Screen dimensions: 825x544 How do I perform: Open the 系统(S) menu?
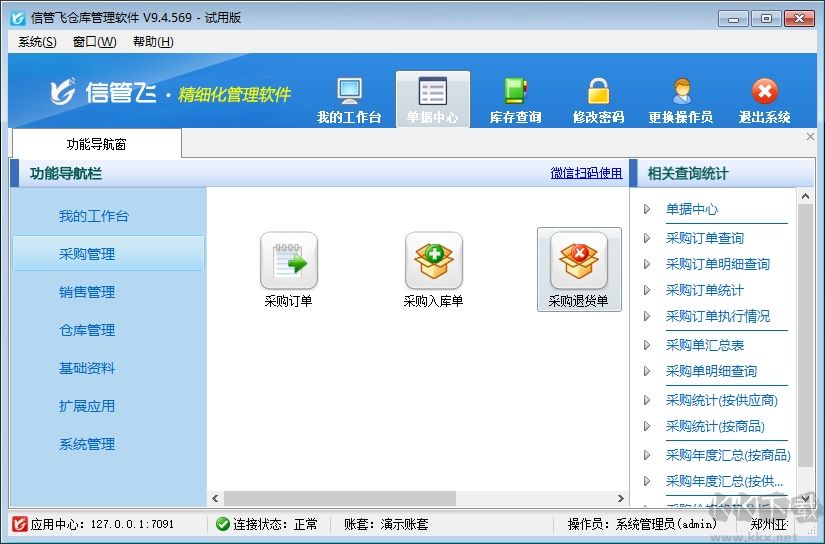pos(37,42)
